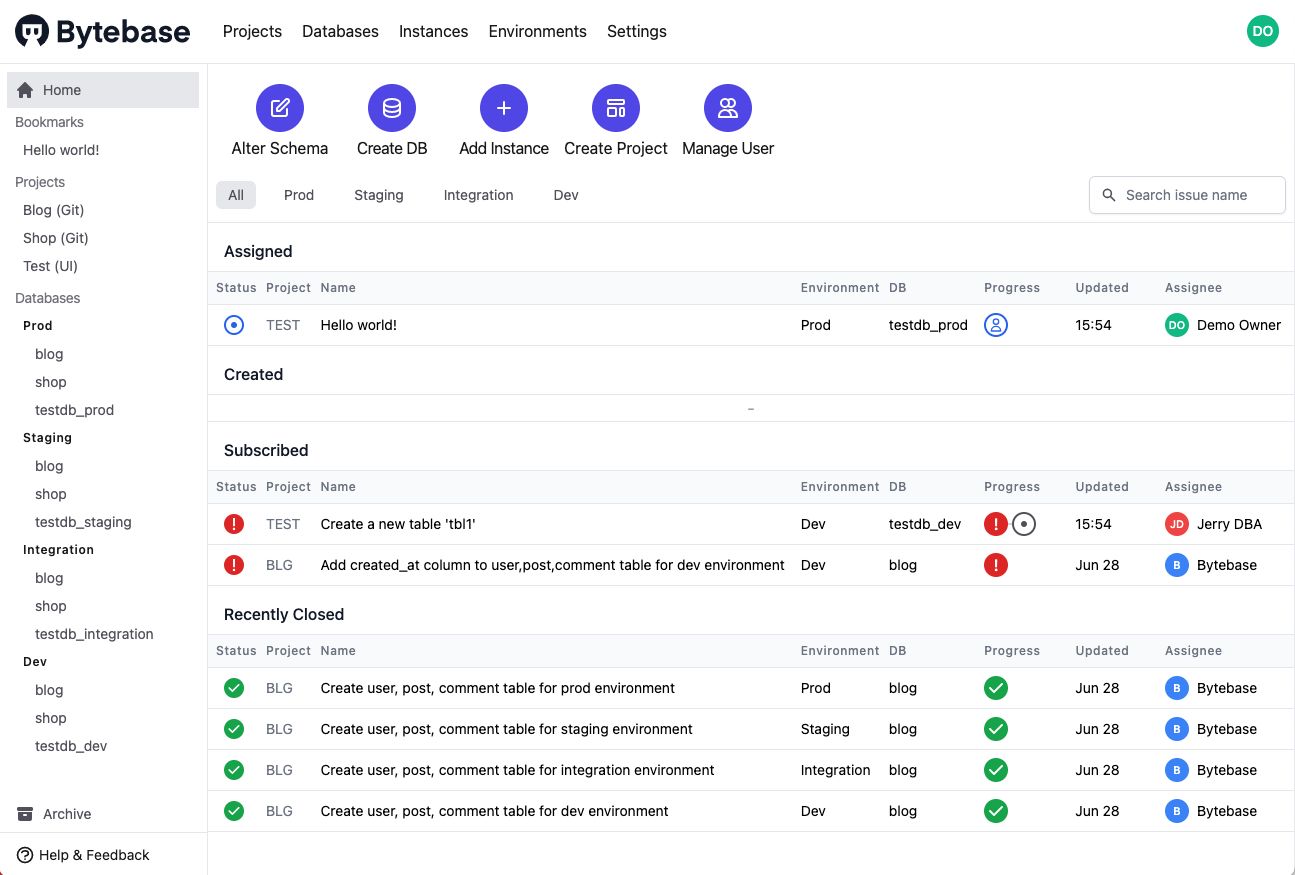Collapse the Dev database group

34,661
